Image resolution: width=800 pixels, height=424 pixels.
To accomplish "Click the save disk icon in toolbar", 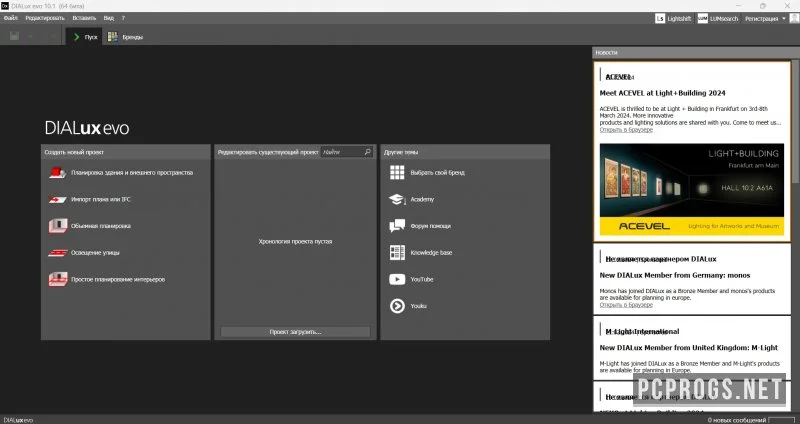I will [x=14, y=36].
